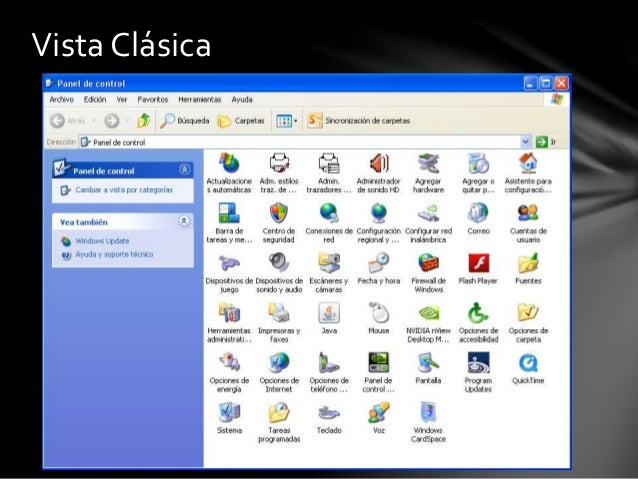Open Dispositivos de juego icon
The image size is (638, 479).
[229, 263]
